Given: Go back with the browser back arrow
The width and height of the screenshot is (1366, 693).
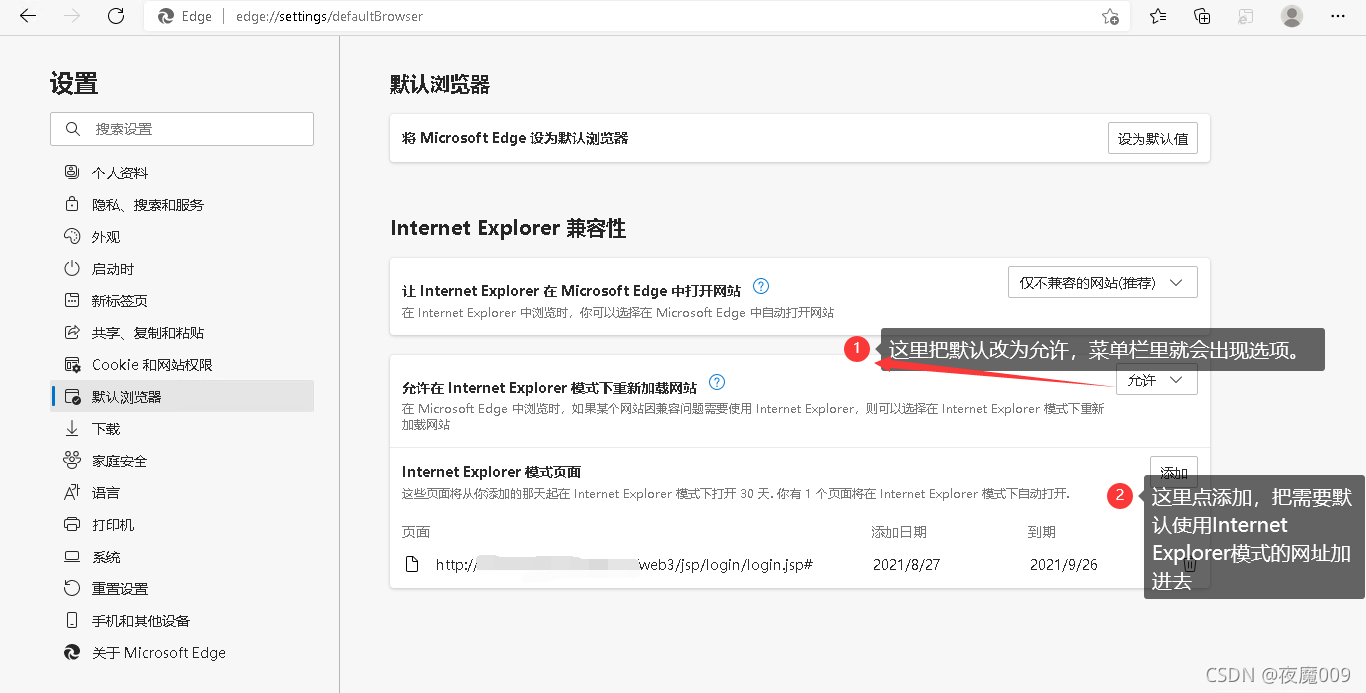Looking at the screenshot, I should 28,16.
